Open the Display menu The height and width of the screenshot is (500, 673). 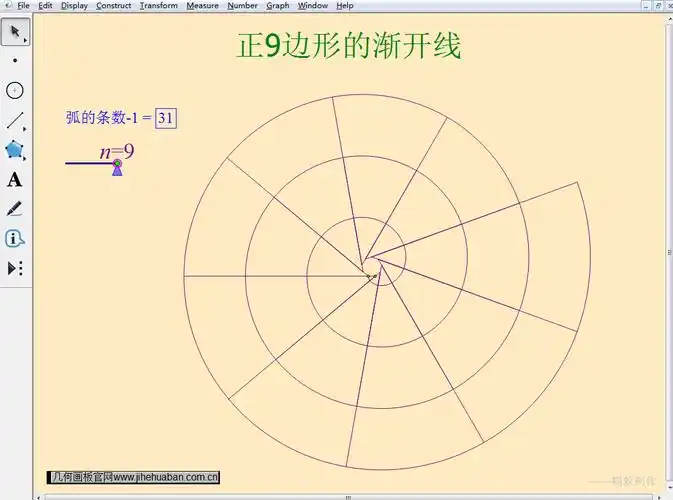tap(74, 6)
